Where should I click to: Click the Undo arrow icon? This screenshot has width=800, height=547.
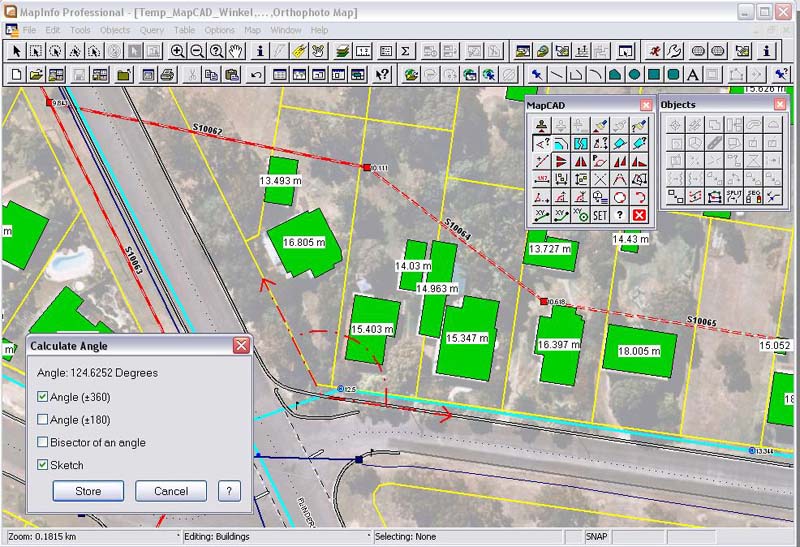[256, 75]
